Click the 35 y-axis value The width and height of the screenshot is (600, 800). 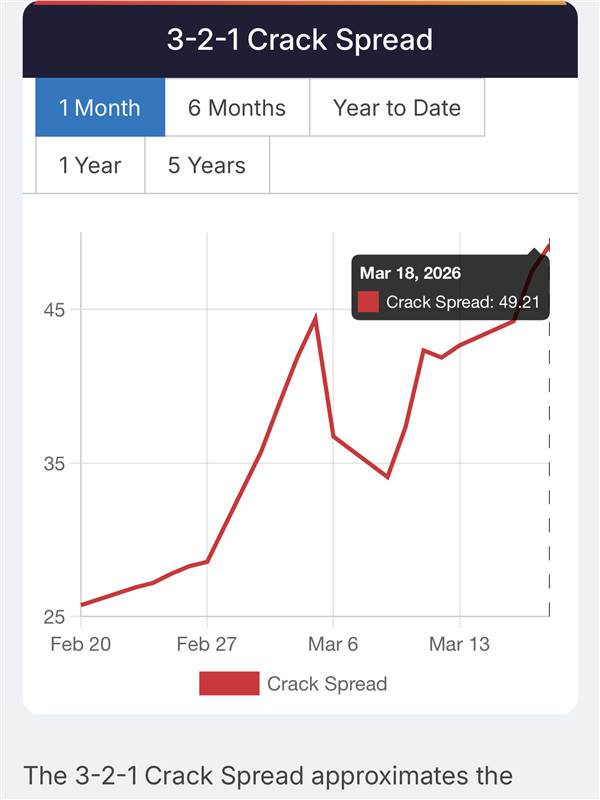tap(52, 464)
